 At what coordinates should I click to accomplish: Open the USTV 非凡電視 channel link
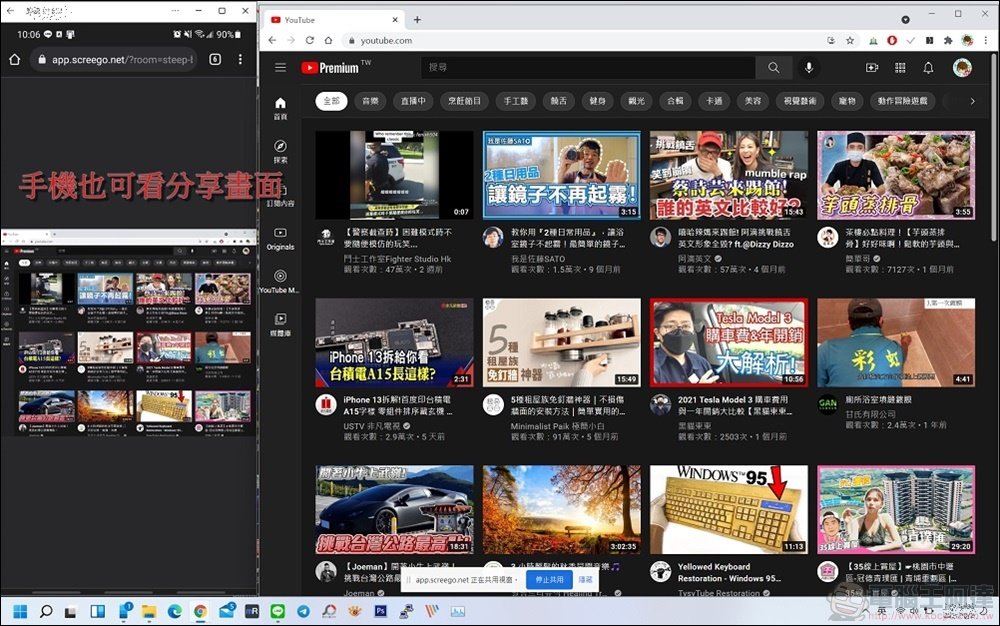coord(372,426)
